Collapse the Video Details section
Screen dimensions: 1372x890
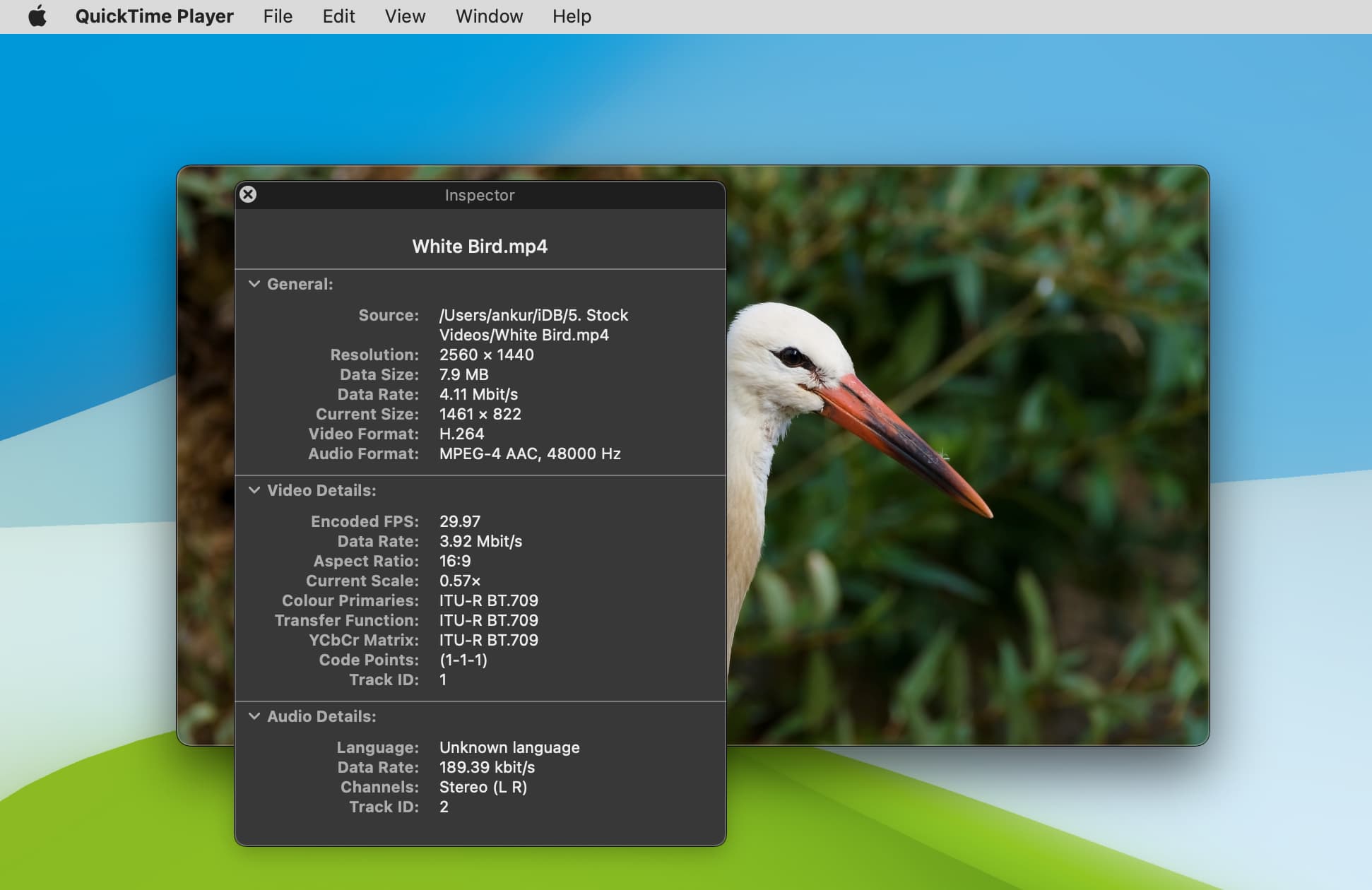click(x=254, y=490)
